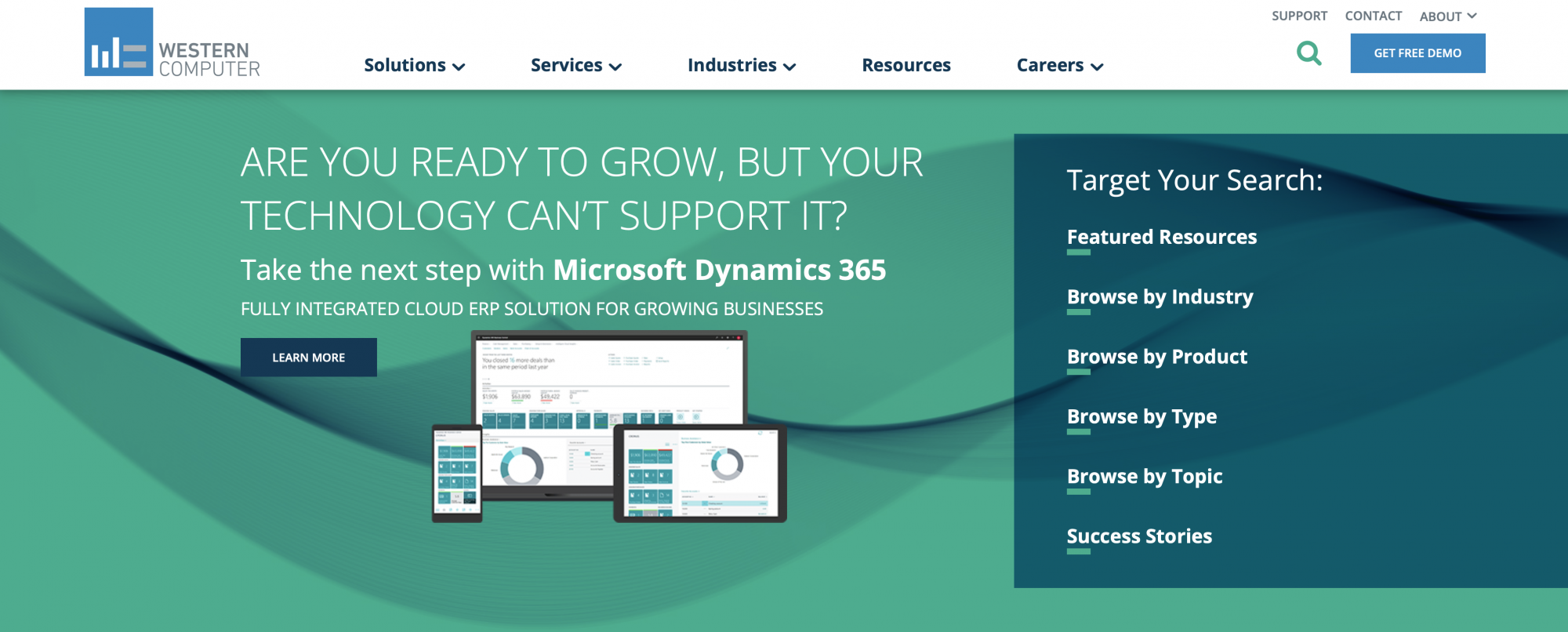Select Browse by Industry
The height and width of the screenshot is (632, 1568).
point(1160,297)
